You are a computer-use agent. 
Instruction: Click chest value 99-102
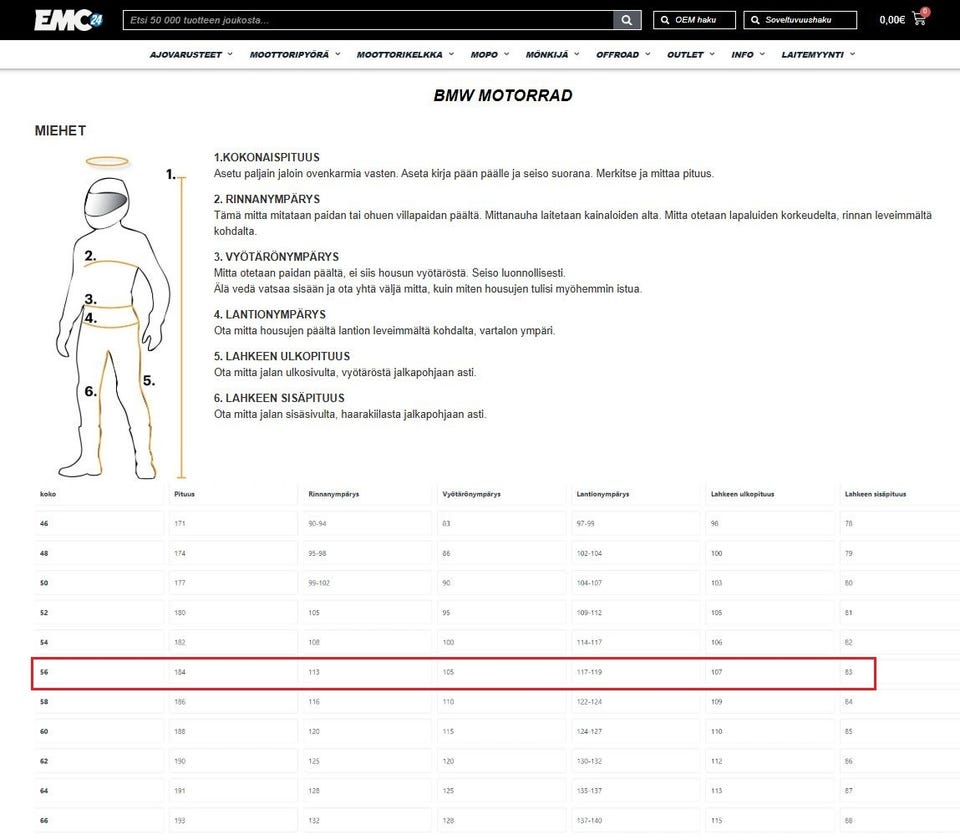(319, 583)
